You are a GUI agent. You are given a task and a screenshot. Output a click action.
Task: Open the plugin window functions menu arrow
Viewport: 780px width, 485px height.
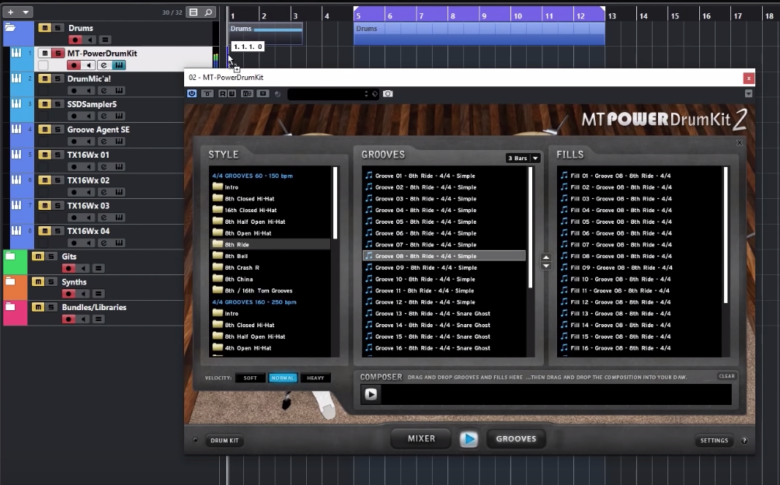tap(748, 94)
